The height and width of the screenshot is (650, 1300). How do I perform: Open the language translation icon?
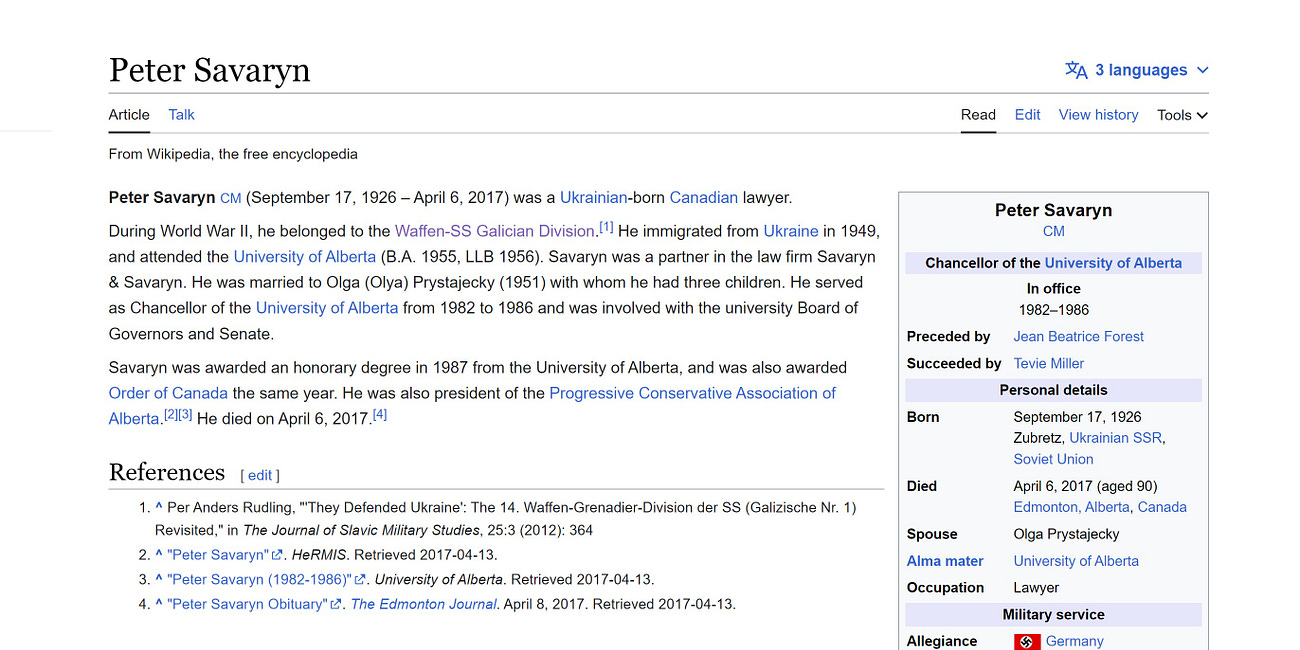click(1076, 70)
